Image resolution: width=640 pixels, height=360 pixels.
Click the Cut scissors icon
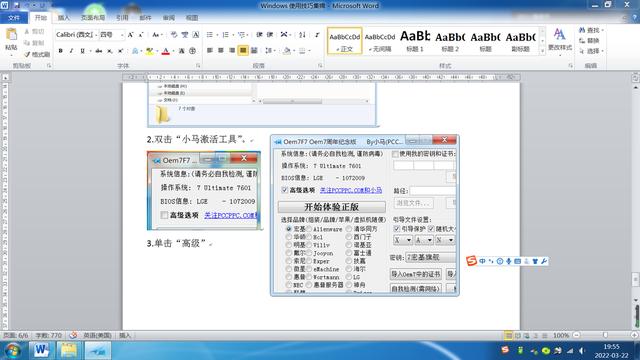pyautogui.click(x=27, y=31)
